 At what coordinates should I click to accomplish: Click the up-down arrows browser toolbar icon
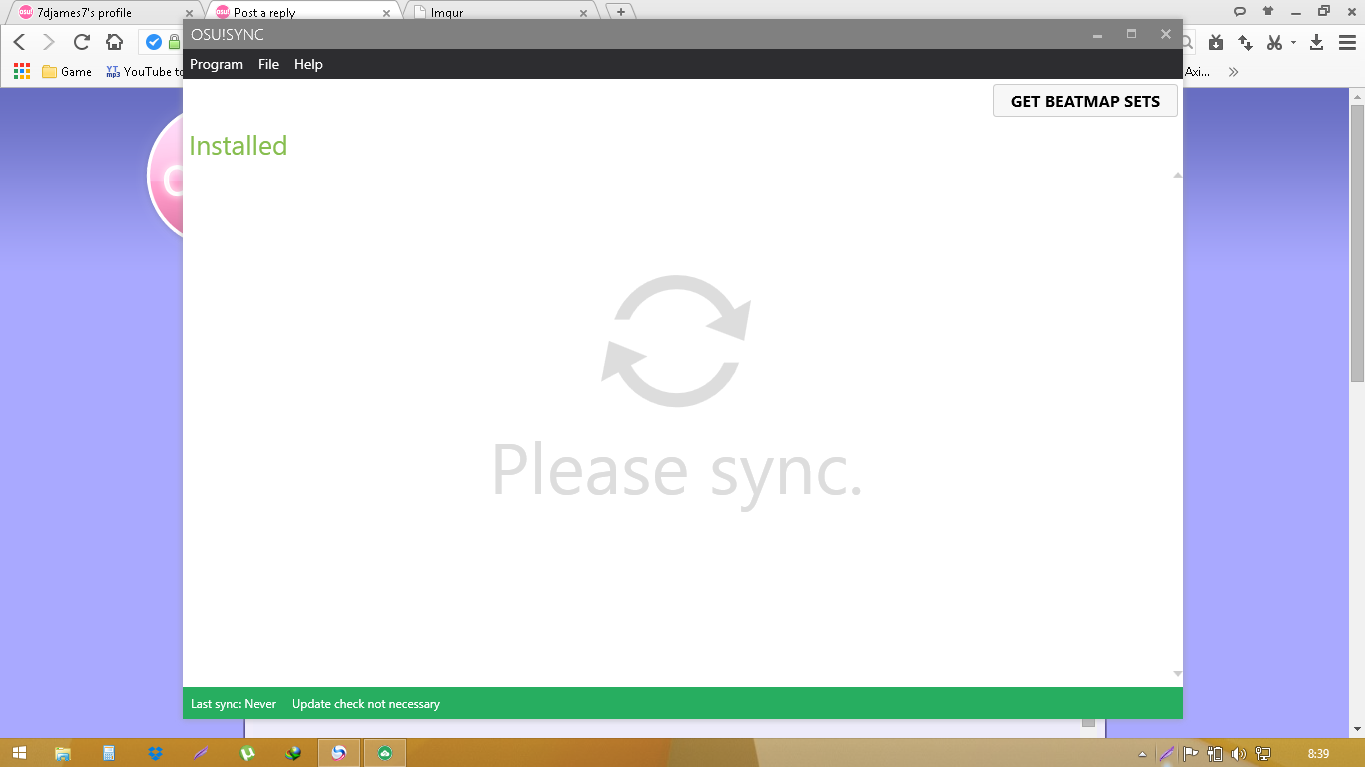pyautogui.click(x=1245, y=42)
